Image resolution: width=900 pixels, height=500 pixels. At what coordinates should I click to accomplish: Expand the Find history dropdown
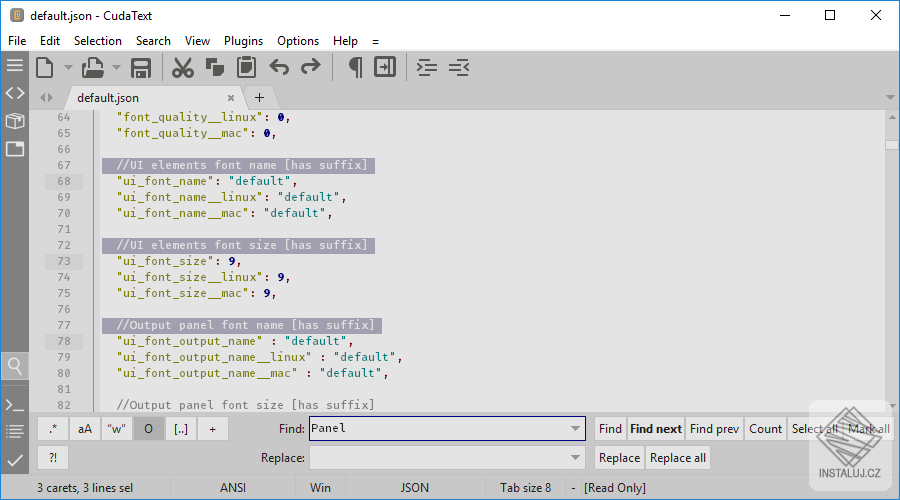pos(575,429)
